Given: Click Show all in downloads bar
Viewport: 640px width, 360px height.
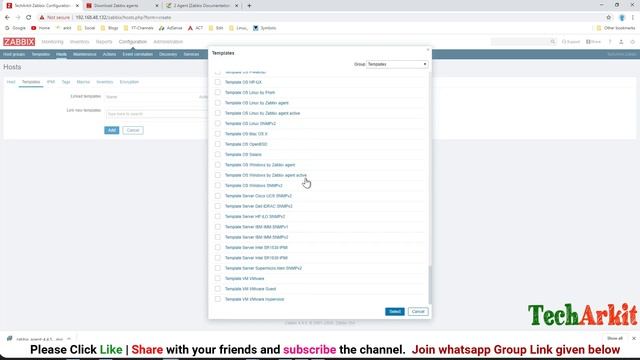Looking at the screenshot, I should coord(615,338).
